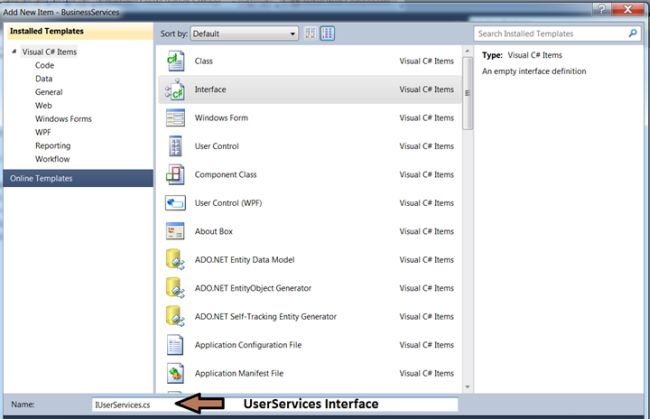Click 'ADO.NET Self-Tracking Entity Generator' text
650x419 pixels.
[x=266, y=317]
